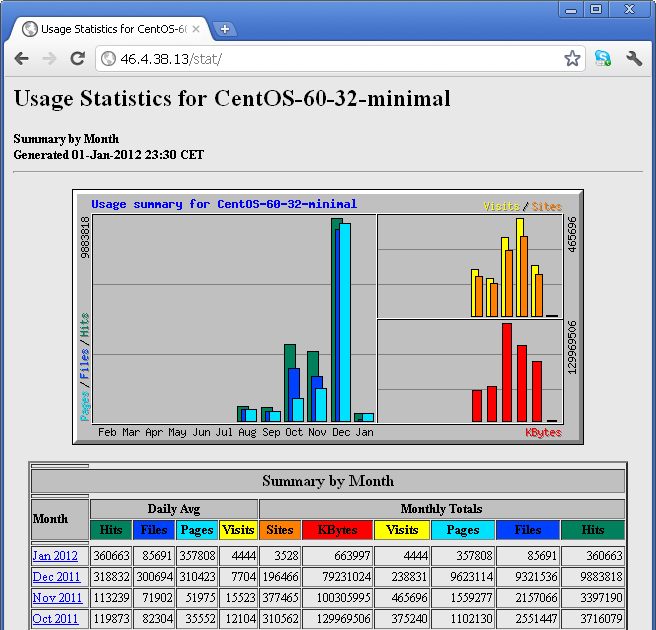
Task: Reload the page with the refresh icon
Action: (77, 59)
